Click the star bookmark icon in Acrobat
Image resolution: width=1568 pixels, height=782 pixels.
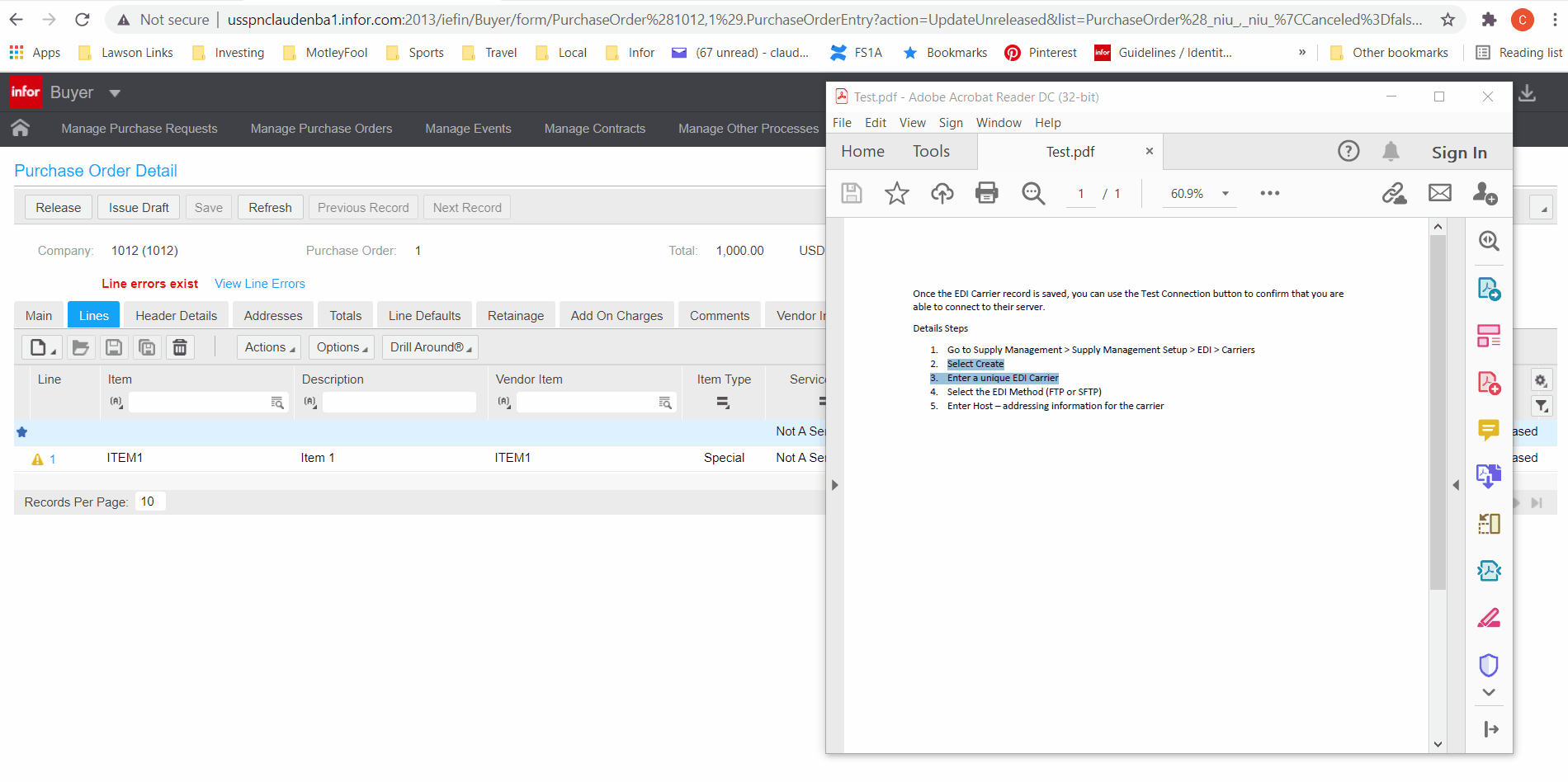pyautogui.click(x=896, y=193)
